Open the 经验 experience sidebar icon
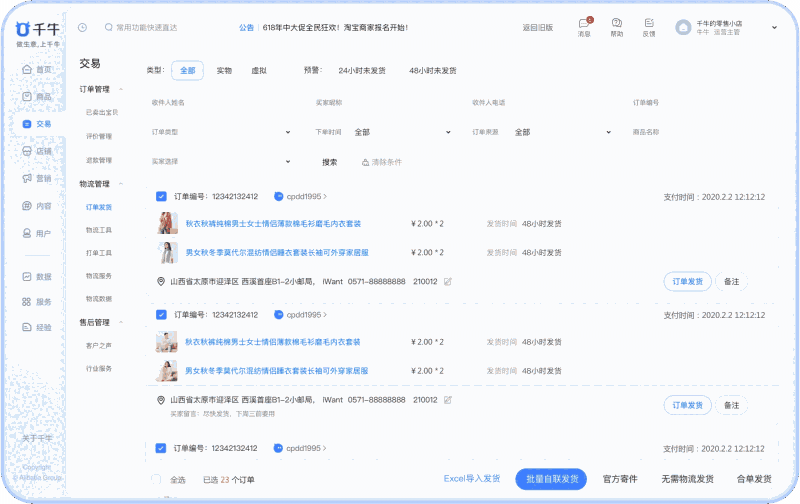 coord(27,327)
